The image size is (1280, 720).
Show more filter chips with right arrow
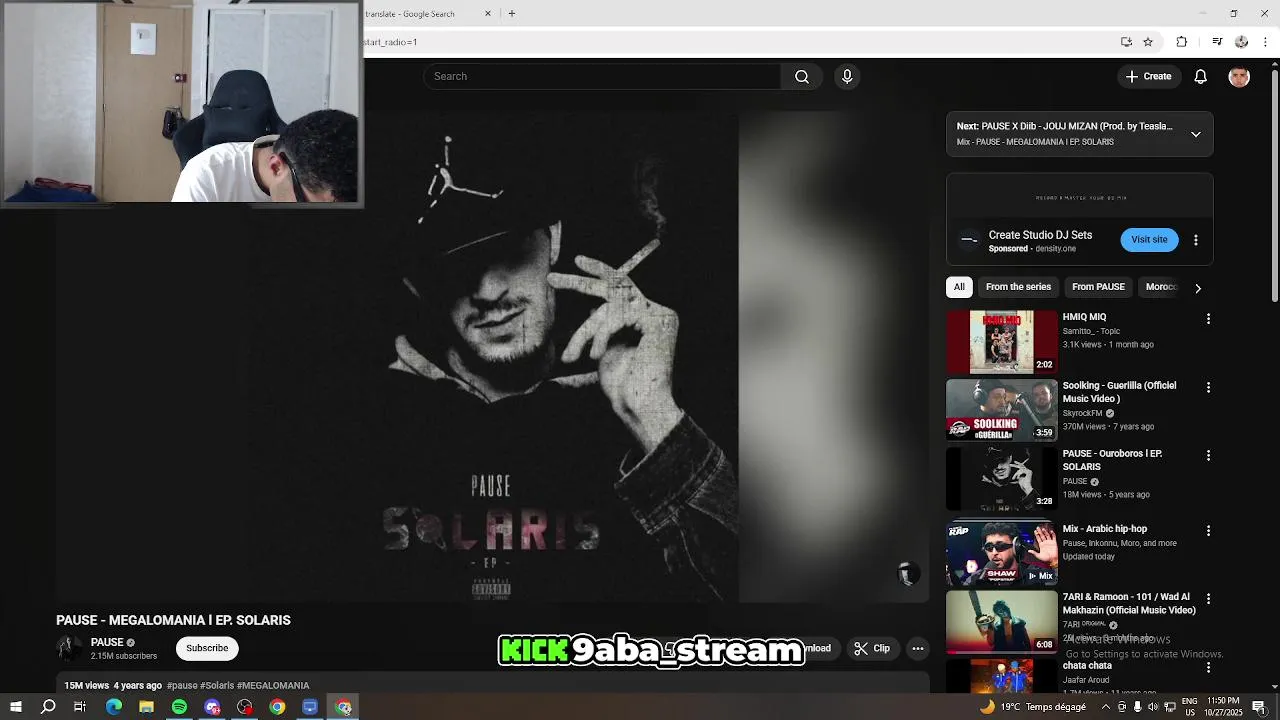tap(1198, 288)
